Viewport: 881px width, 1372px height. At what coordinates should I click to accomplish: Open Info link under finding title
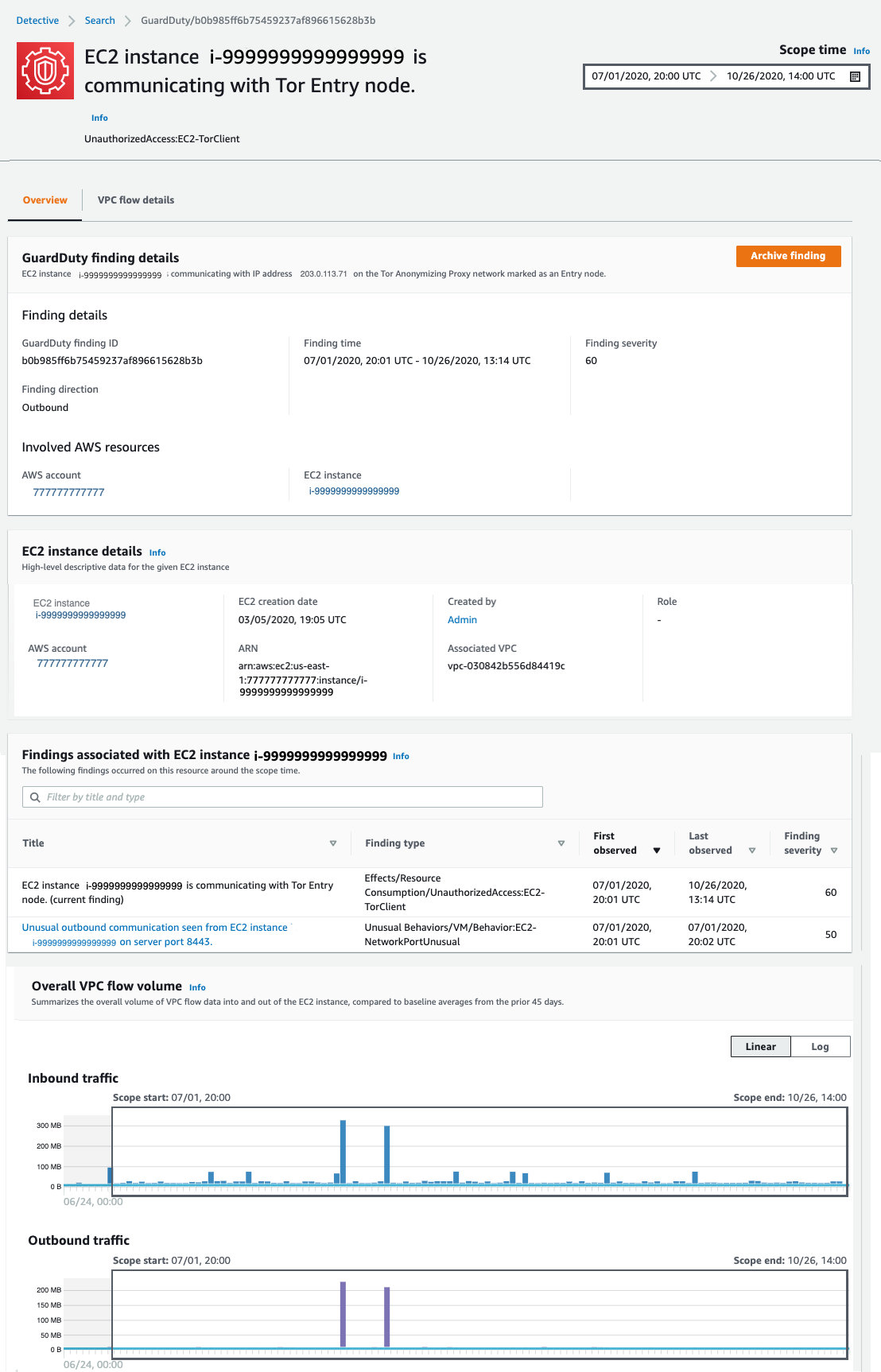(99, 118)
